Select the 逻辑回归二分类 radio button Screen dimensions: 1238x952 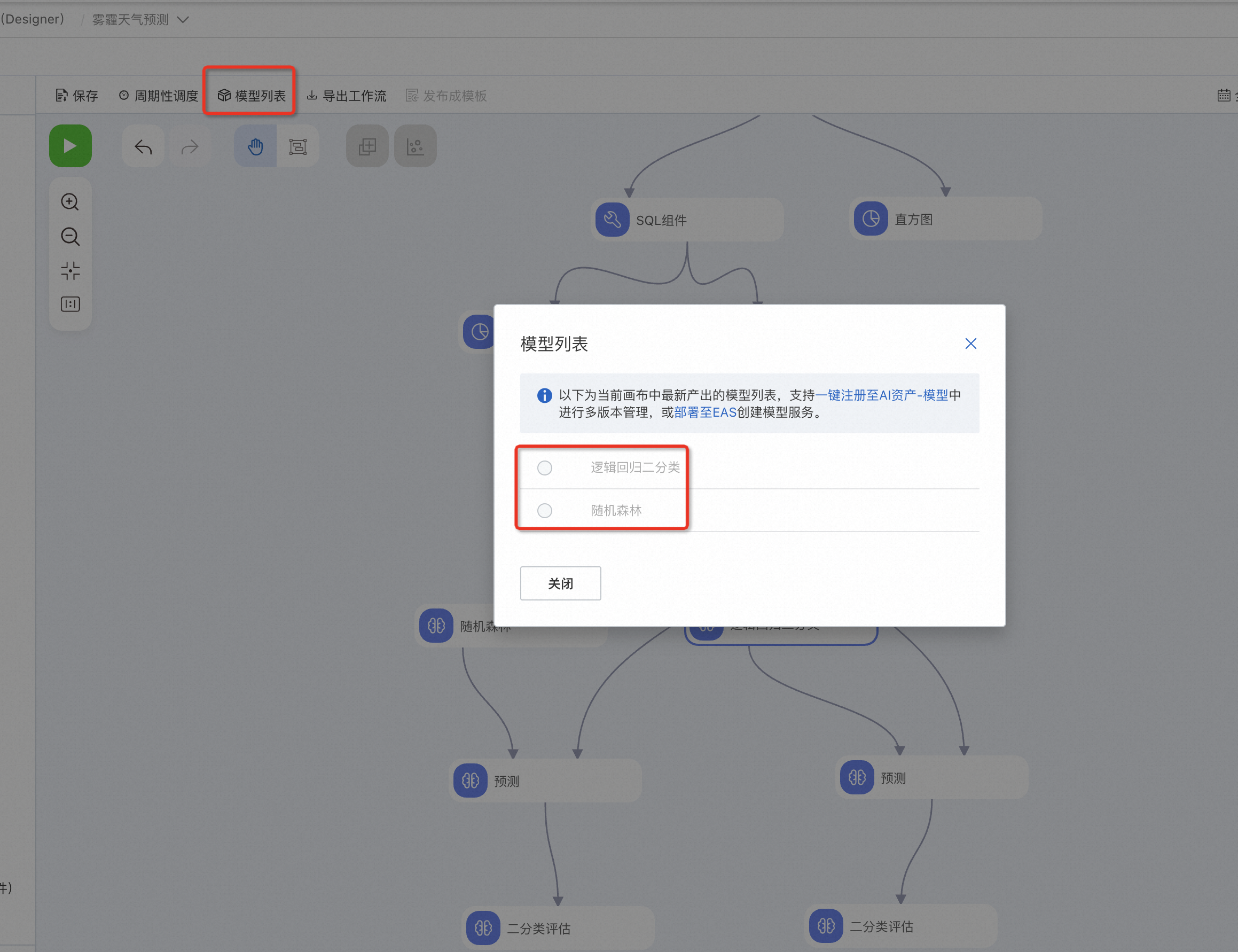(x=544, y=468)
